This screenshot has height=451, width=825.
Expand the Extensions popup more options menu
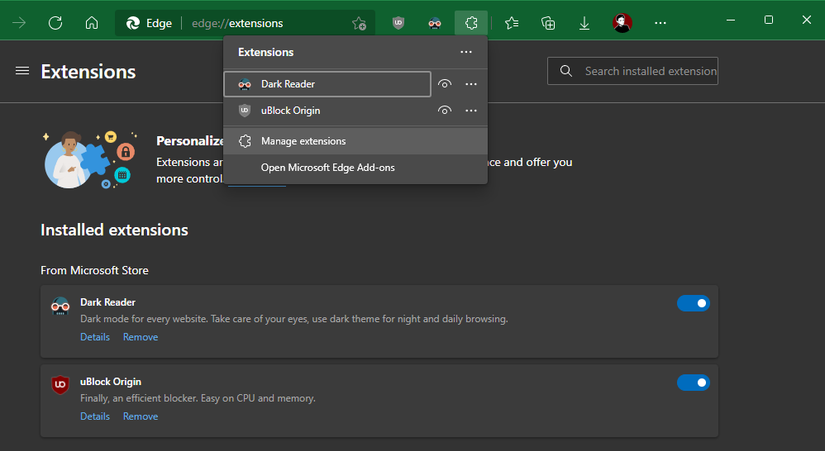point(466,52)
